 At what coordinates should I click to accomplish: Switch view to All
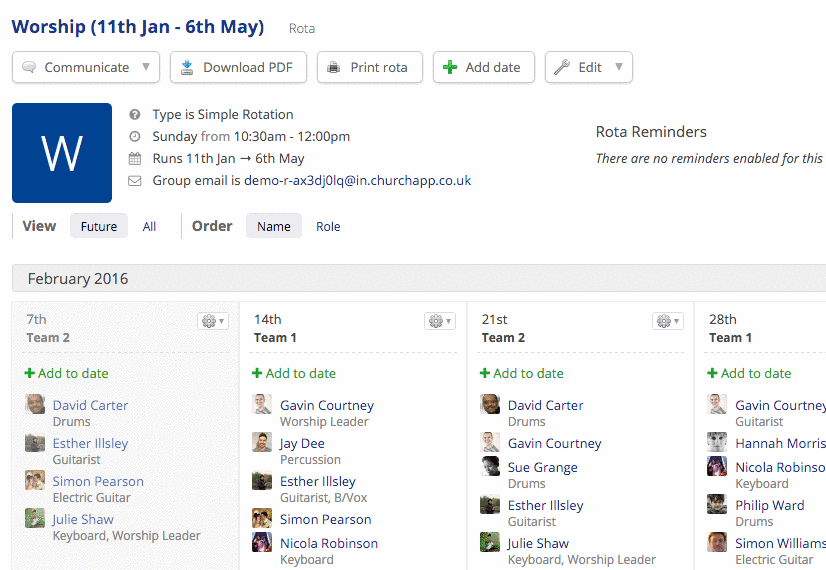(x=149, y=226)
